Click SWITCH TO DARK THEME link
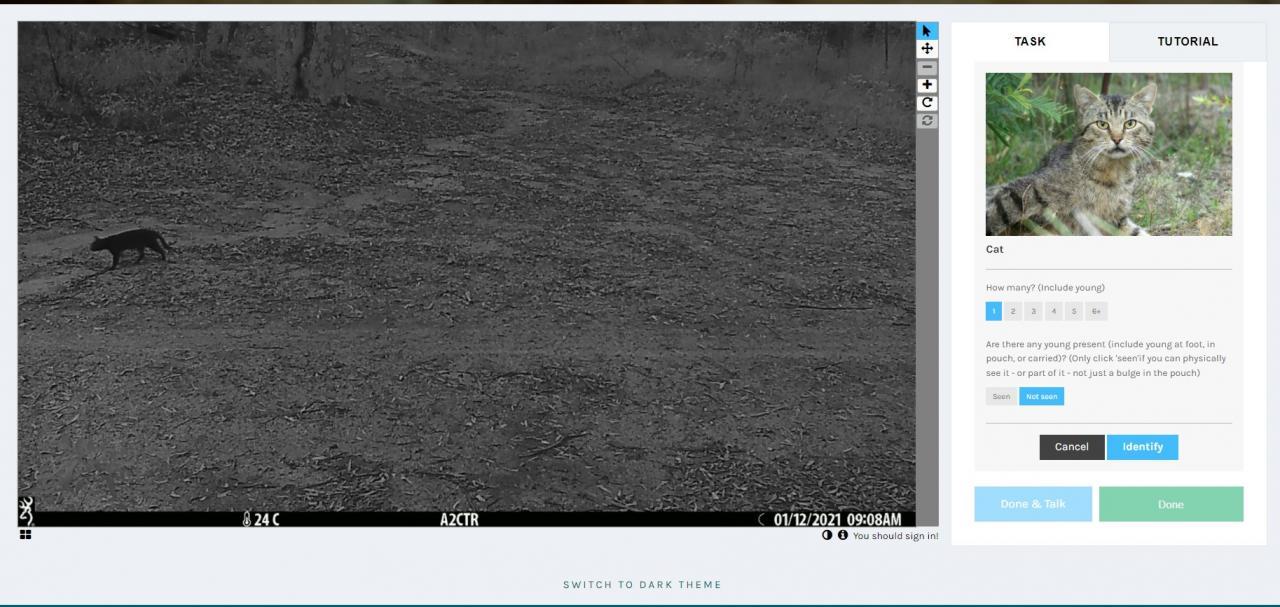This screenshot has height=607, width=1280. (x=642, y=585)
